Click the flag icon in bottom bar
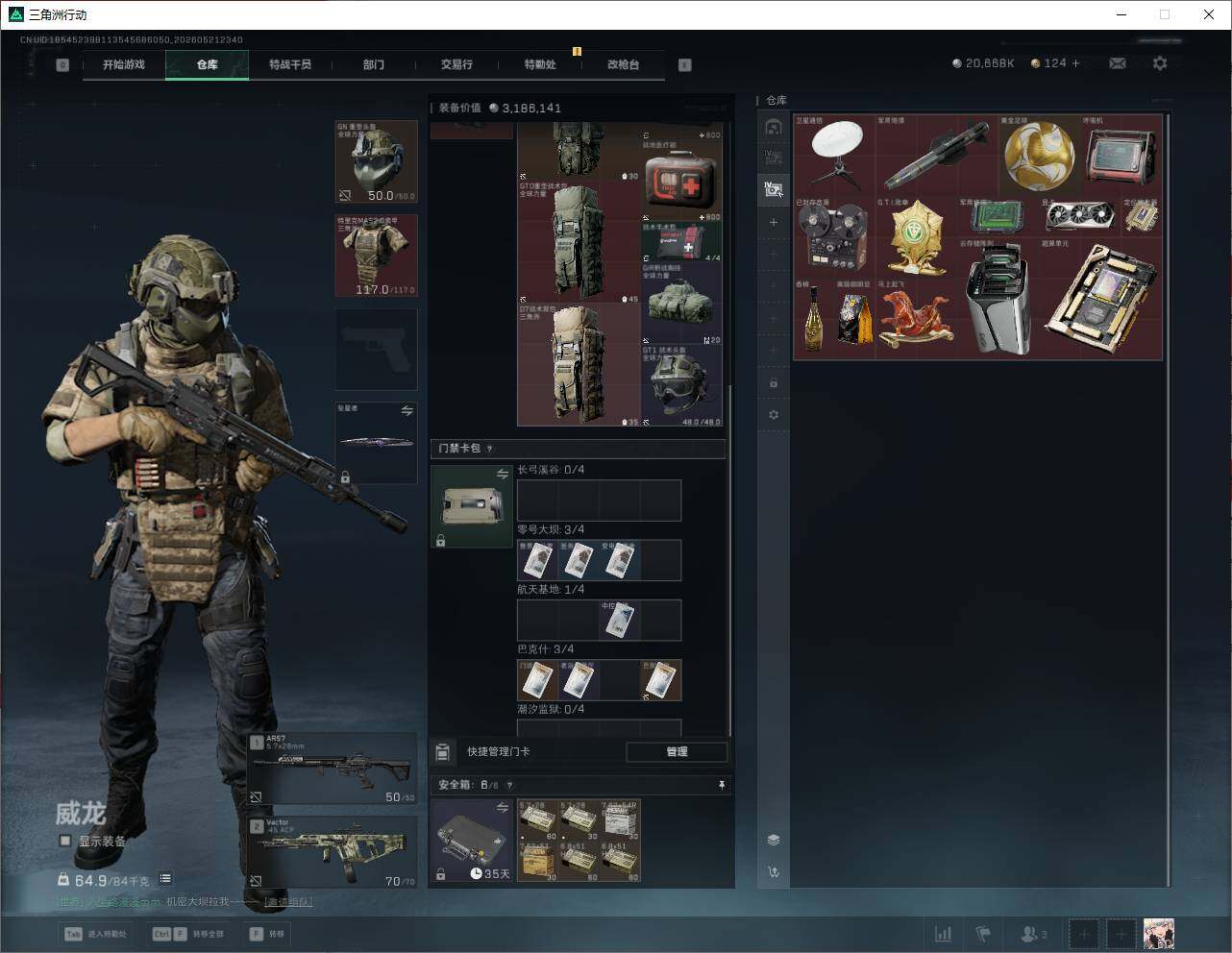1232x953 pixels. (x=983, y=933)
